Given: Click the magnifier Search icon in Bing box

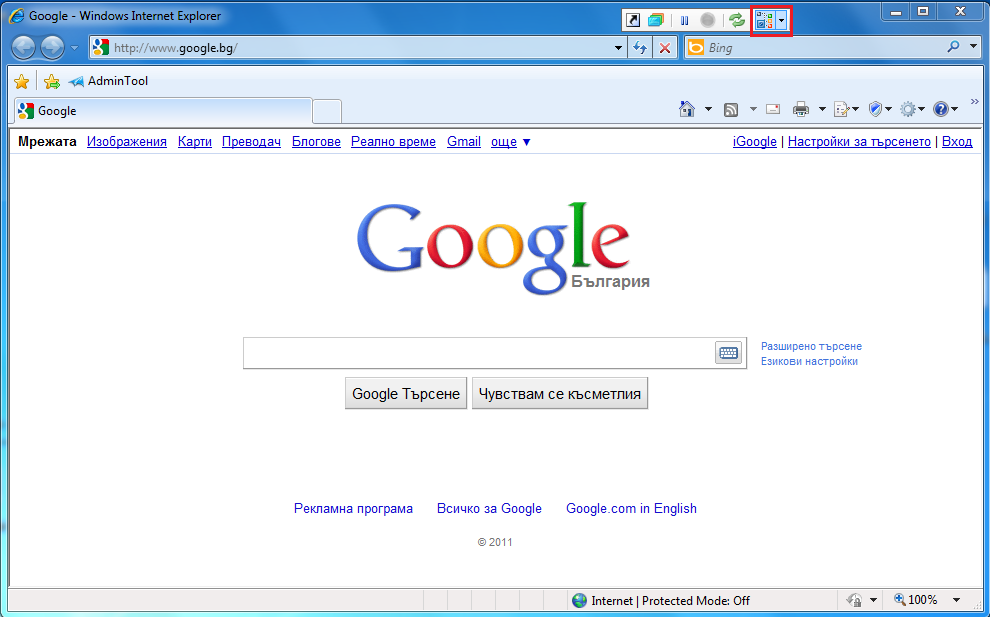Looking at the screenshot, I should coord(953,47).
